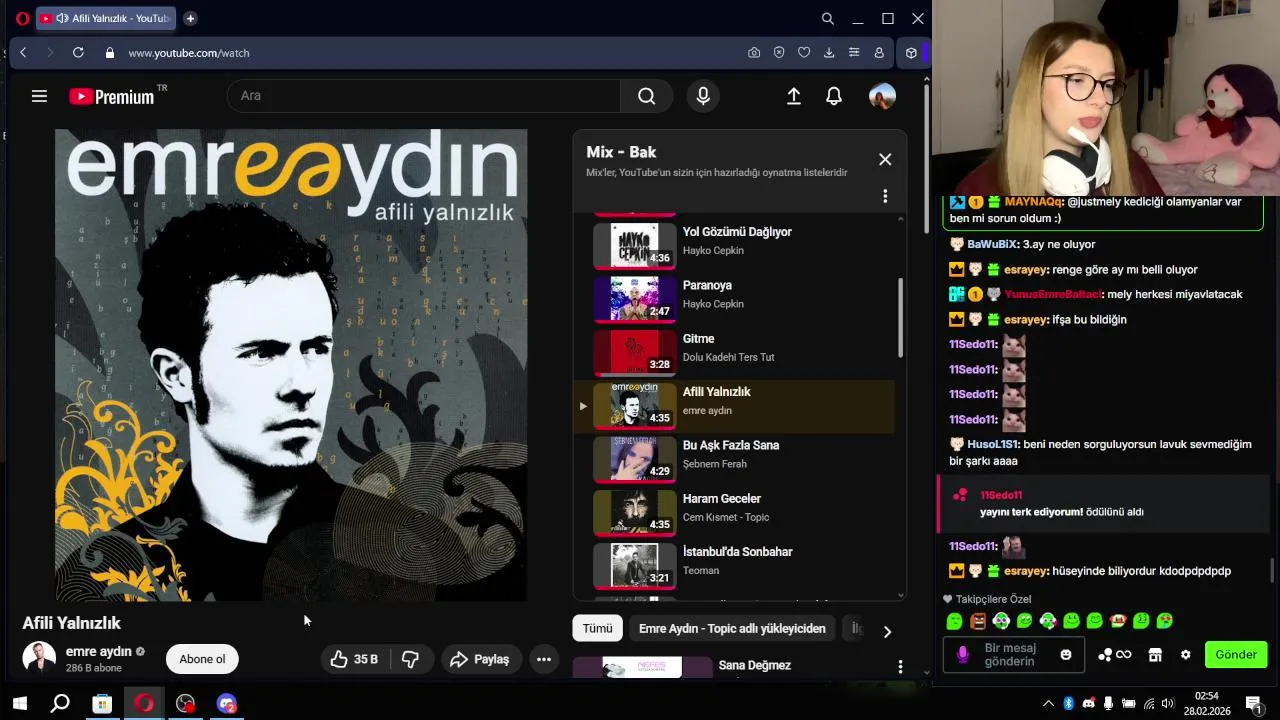Click the search magnifier button on YouTube
The width and height of the screenshot is (1280, 720).
click(x=647, y=96)
